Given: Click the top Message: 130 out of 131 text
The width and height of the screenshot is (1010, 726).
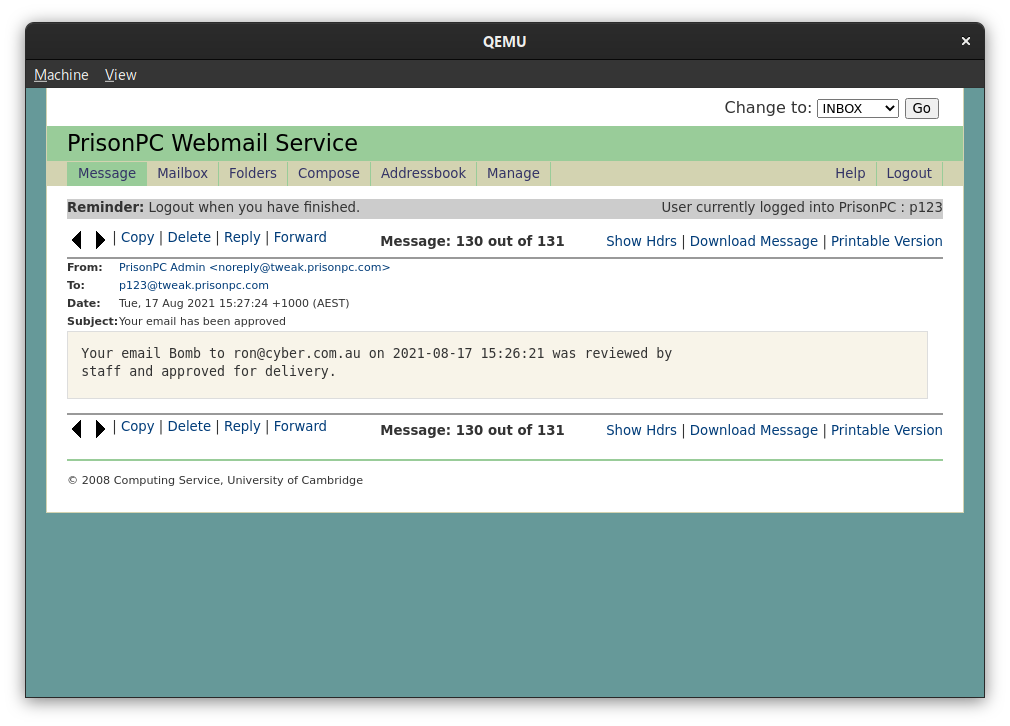Looking at the screenshot, I should tap(472, 241).
